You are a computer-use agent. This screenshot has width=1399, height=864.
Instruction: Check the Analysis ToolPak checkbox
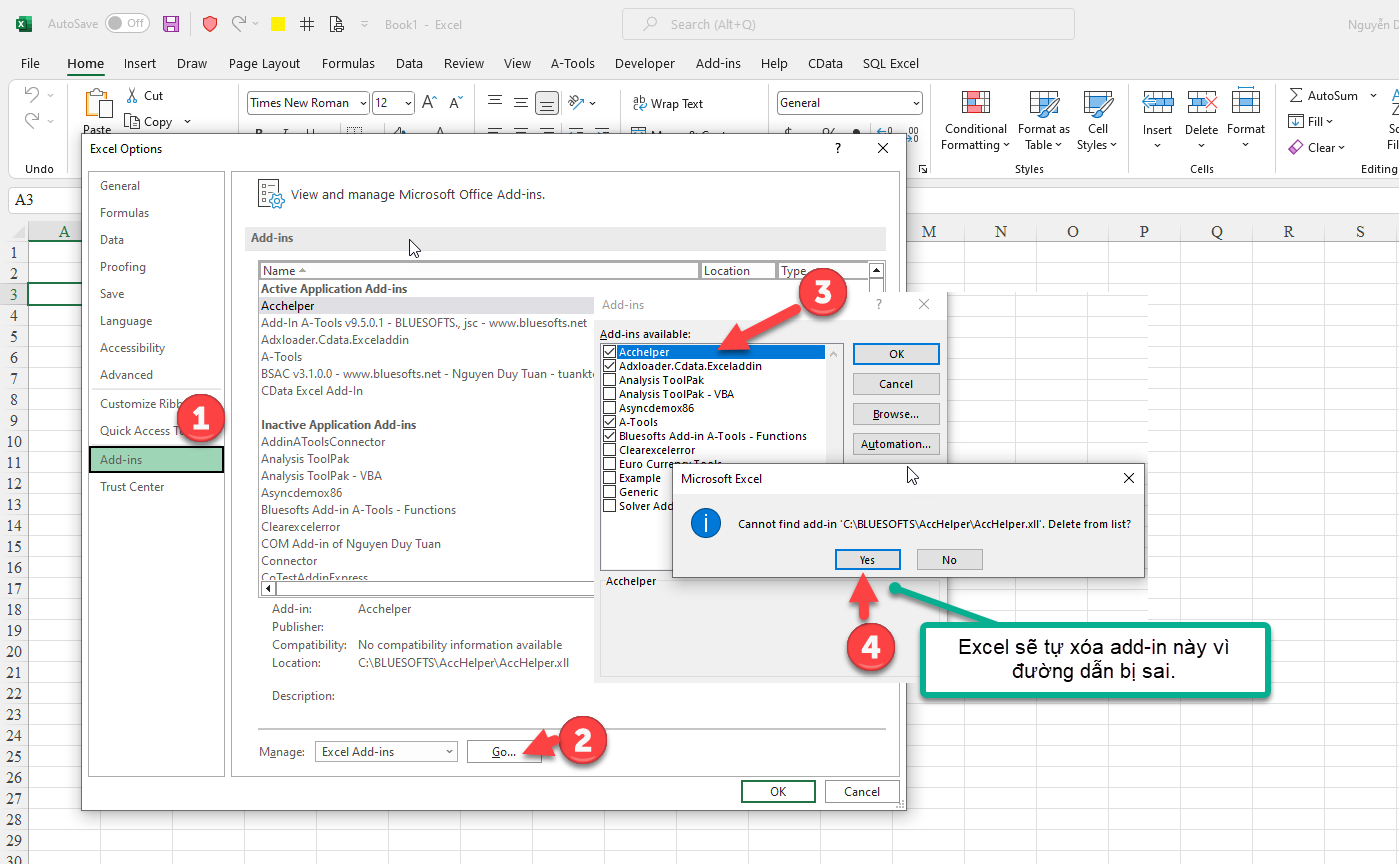point(609,380)
